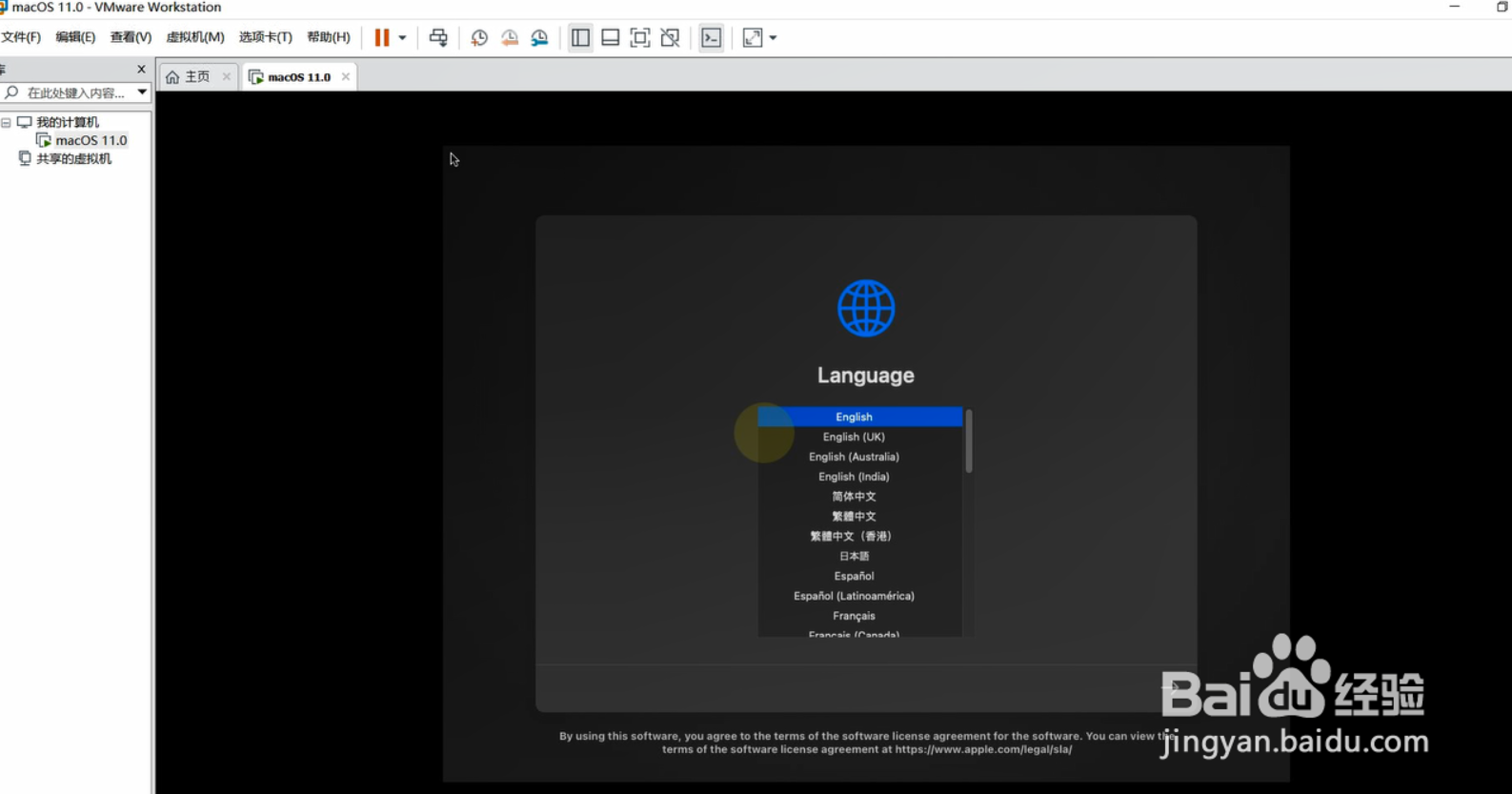Choose Français language
Screen dimensions: 1512x794
pos(859,616)
